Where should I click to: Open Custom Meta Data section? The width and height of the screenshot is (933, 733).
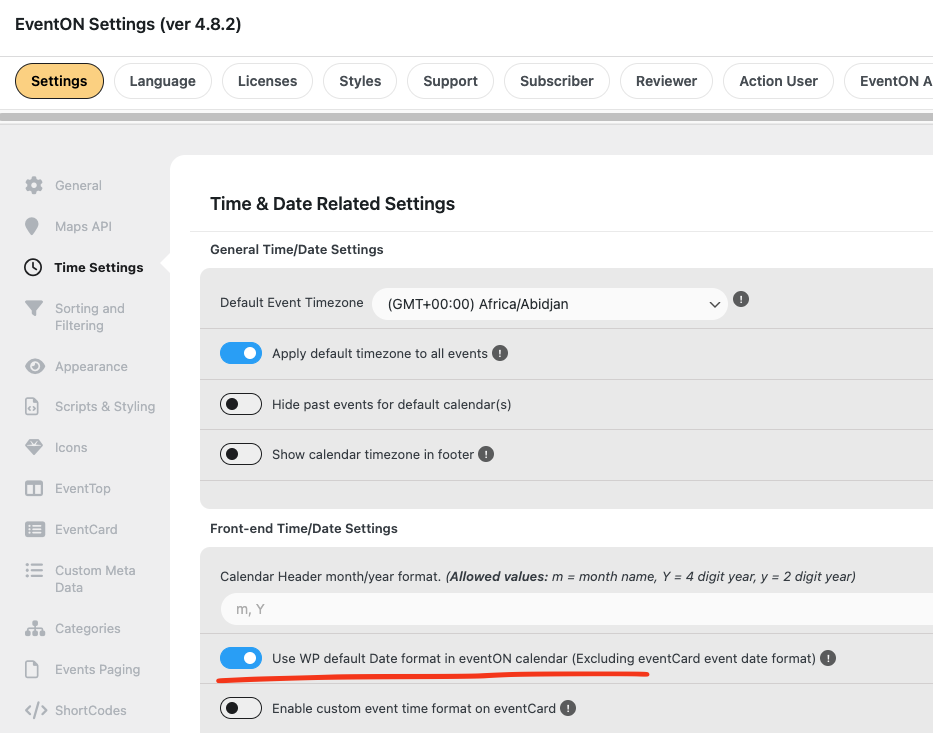click(95, 578)
